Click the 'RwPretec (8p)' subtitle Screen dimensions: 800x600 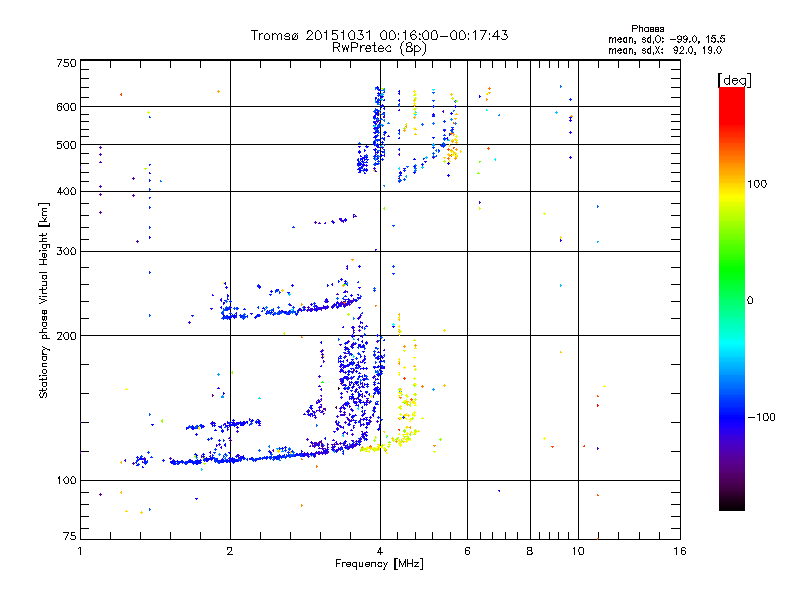(379, 48)
